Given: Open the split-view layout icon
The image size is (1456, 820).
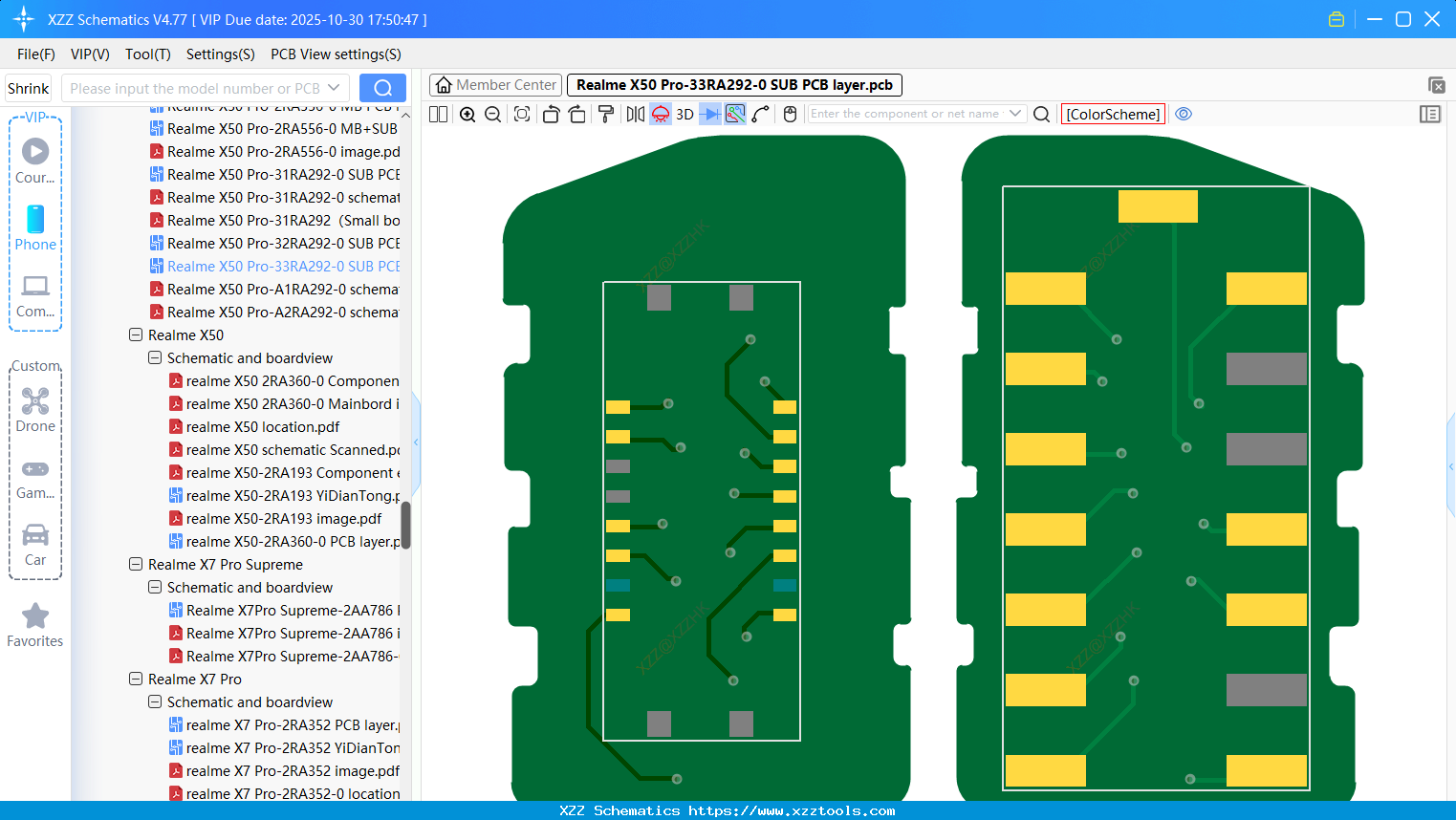Looking at the screenshot, I should tap(438, 114).
